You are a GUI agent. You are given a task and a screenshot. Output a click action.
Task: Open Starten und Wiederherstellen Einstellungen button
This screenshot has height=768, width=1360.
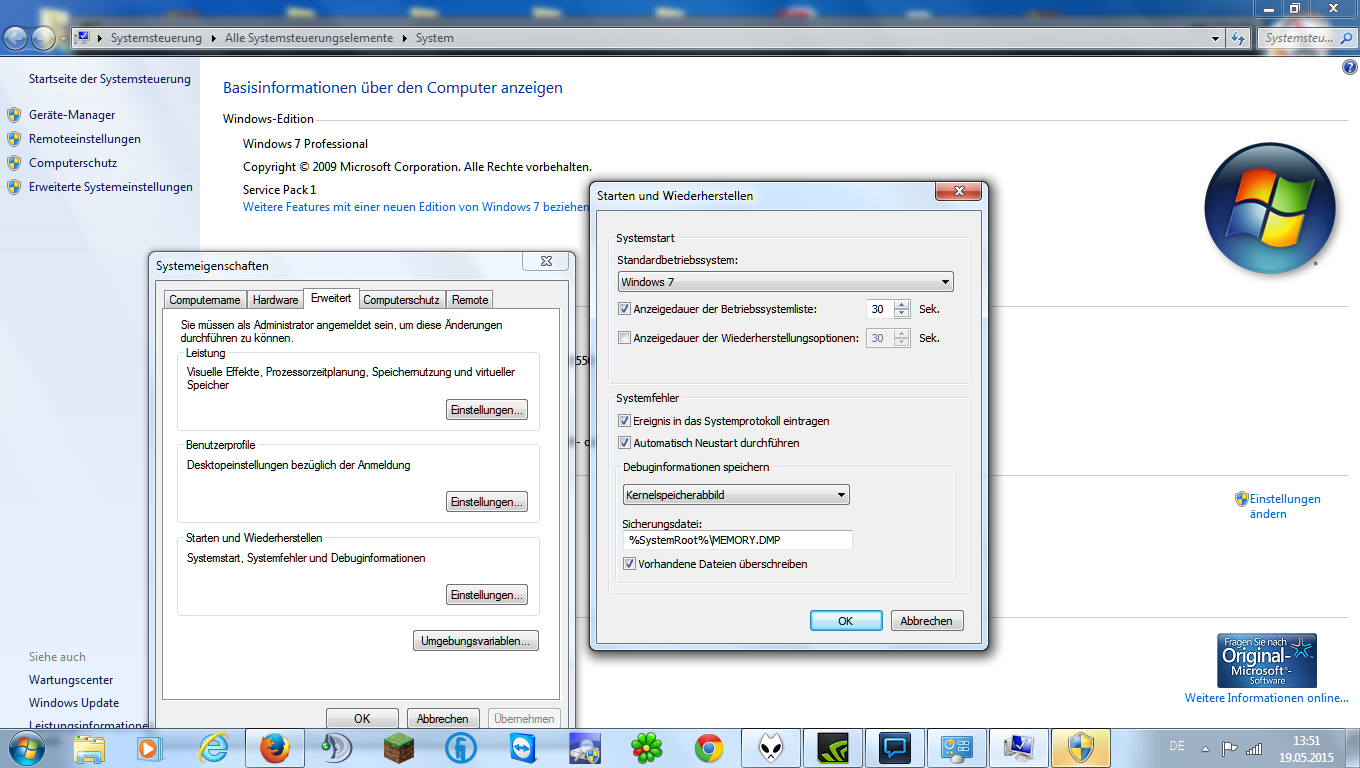[x=486, y=595]
